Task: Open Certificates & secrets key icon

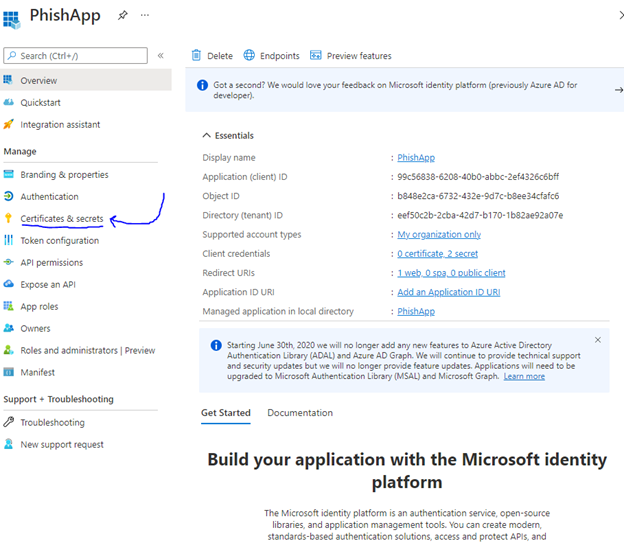Action: [x=9, y=219]
